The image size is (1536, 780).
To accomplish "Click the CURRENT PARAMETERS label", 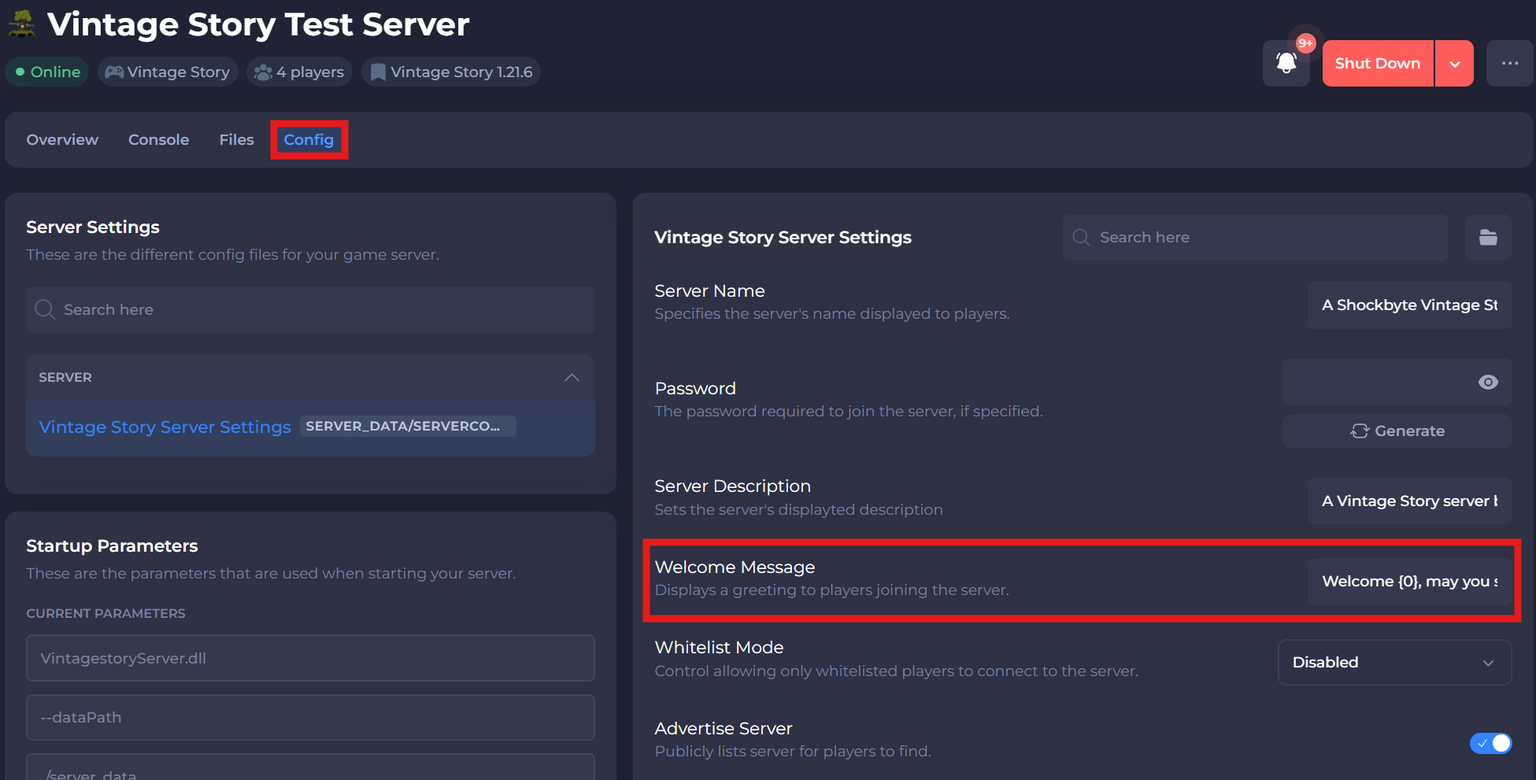I will (x=106, y=613).
